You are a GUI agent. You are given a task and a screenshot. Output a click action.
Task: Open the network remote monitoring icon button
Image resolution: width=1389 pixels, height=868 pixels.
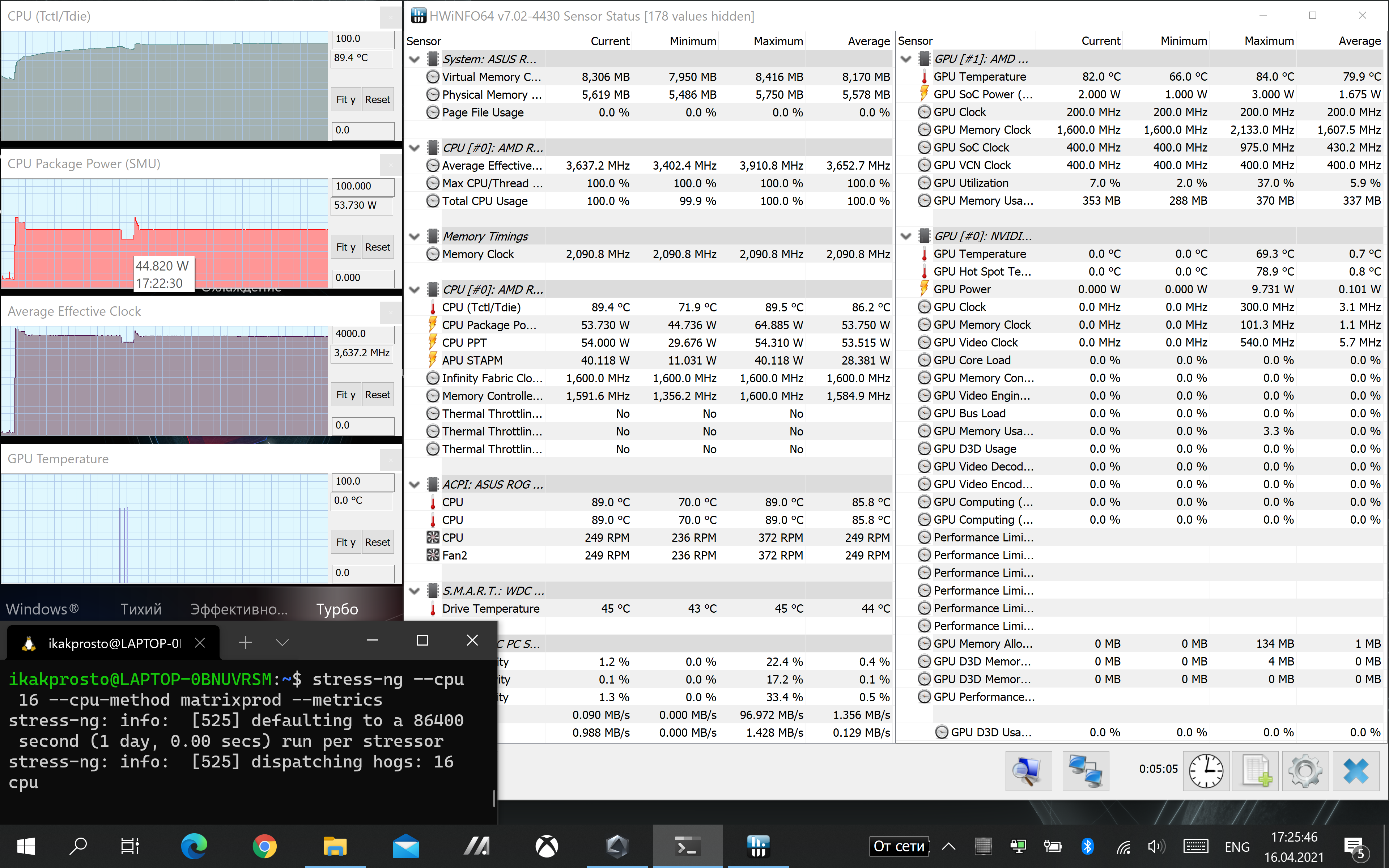(x=1086, y=770)
